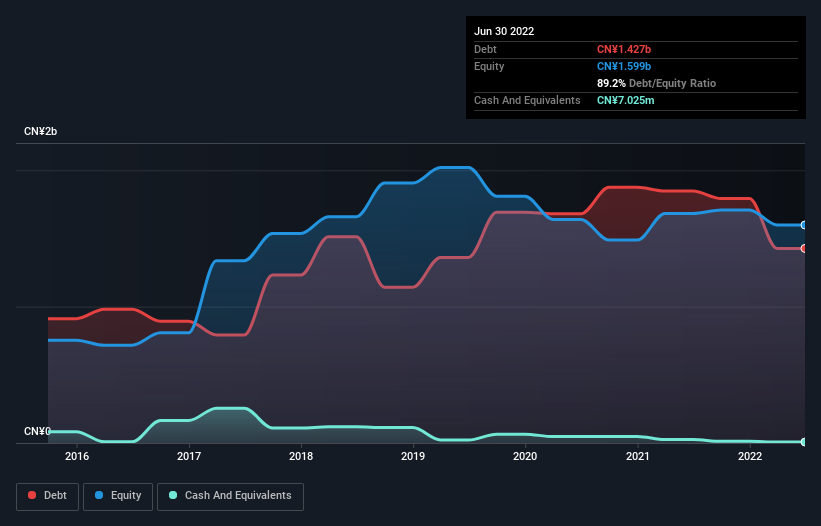
Task: Select the red Debt endpoint marker on chart
Action: (804, 249)
